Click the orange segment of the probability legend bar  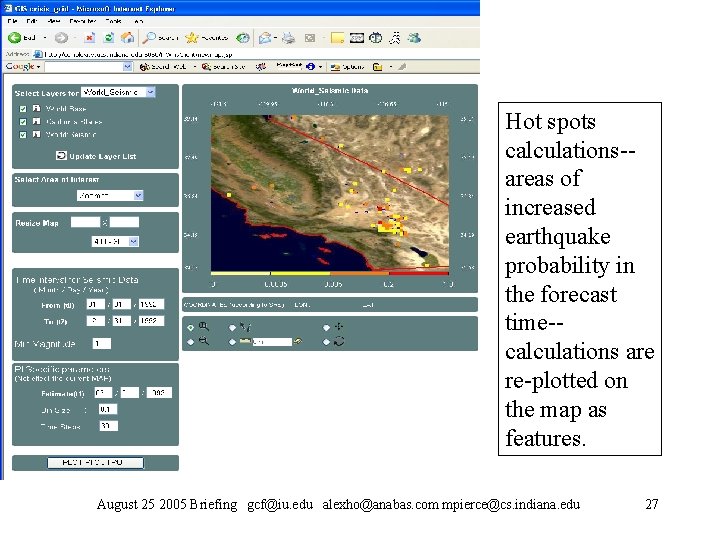359,274
